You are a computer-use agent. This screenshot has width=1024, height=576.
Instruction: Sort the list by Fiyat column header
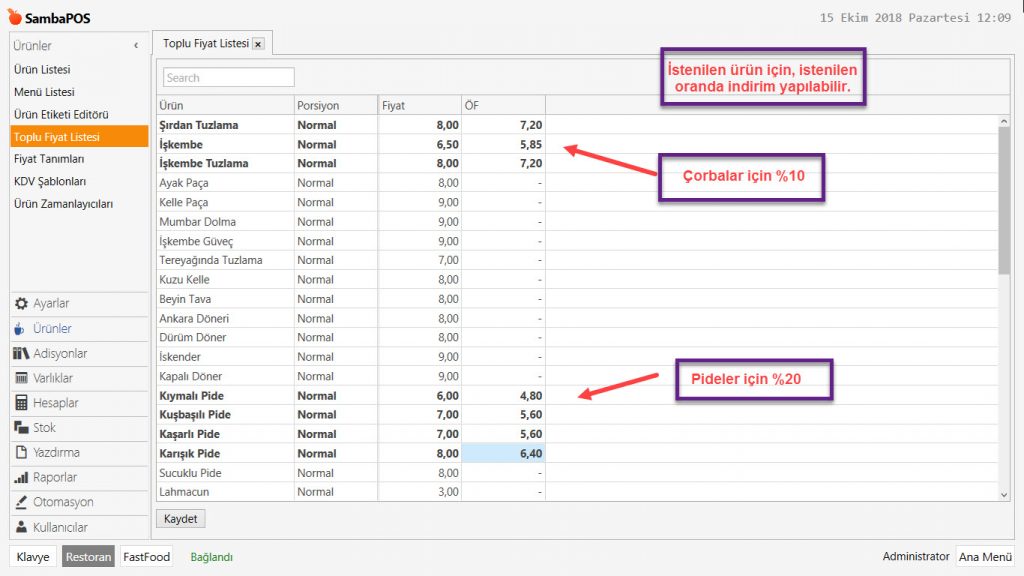tap(418, 105)
